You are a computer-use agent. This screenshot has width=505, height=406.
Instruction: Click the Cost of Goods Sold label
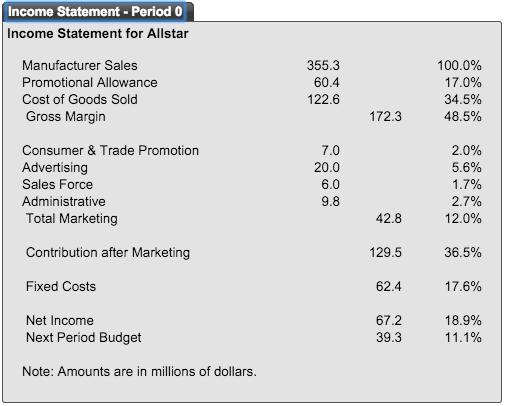click(80, 99)
